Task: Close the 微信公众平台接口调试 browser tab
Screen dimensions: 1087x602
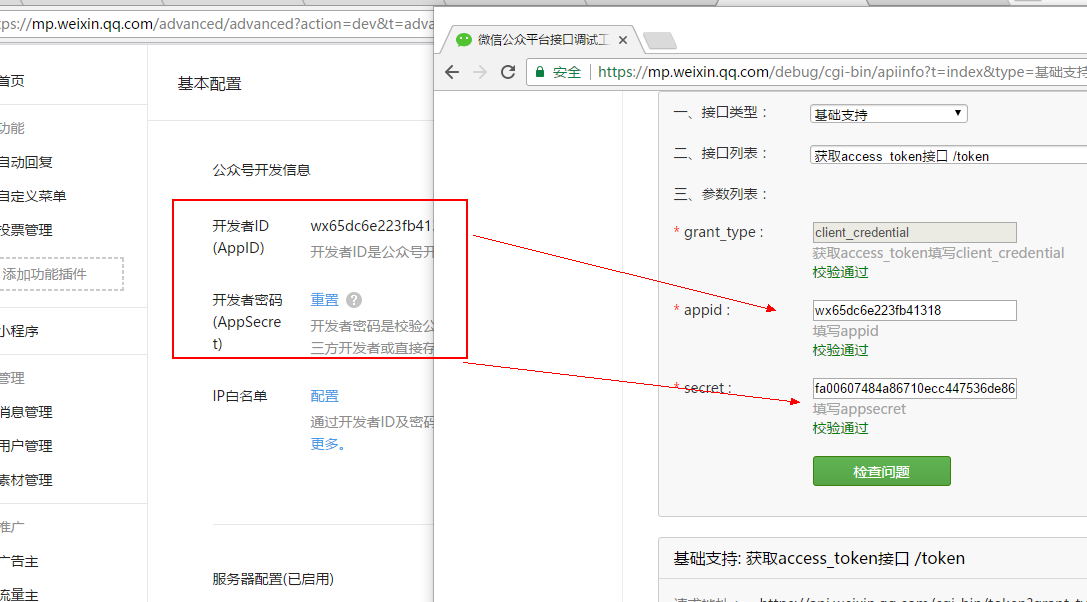Action: coord(623,40)
